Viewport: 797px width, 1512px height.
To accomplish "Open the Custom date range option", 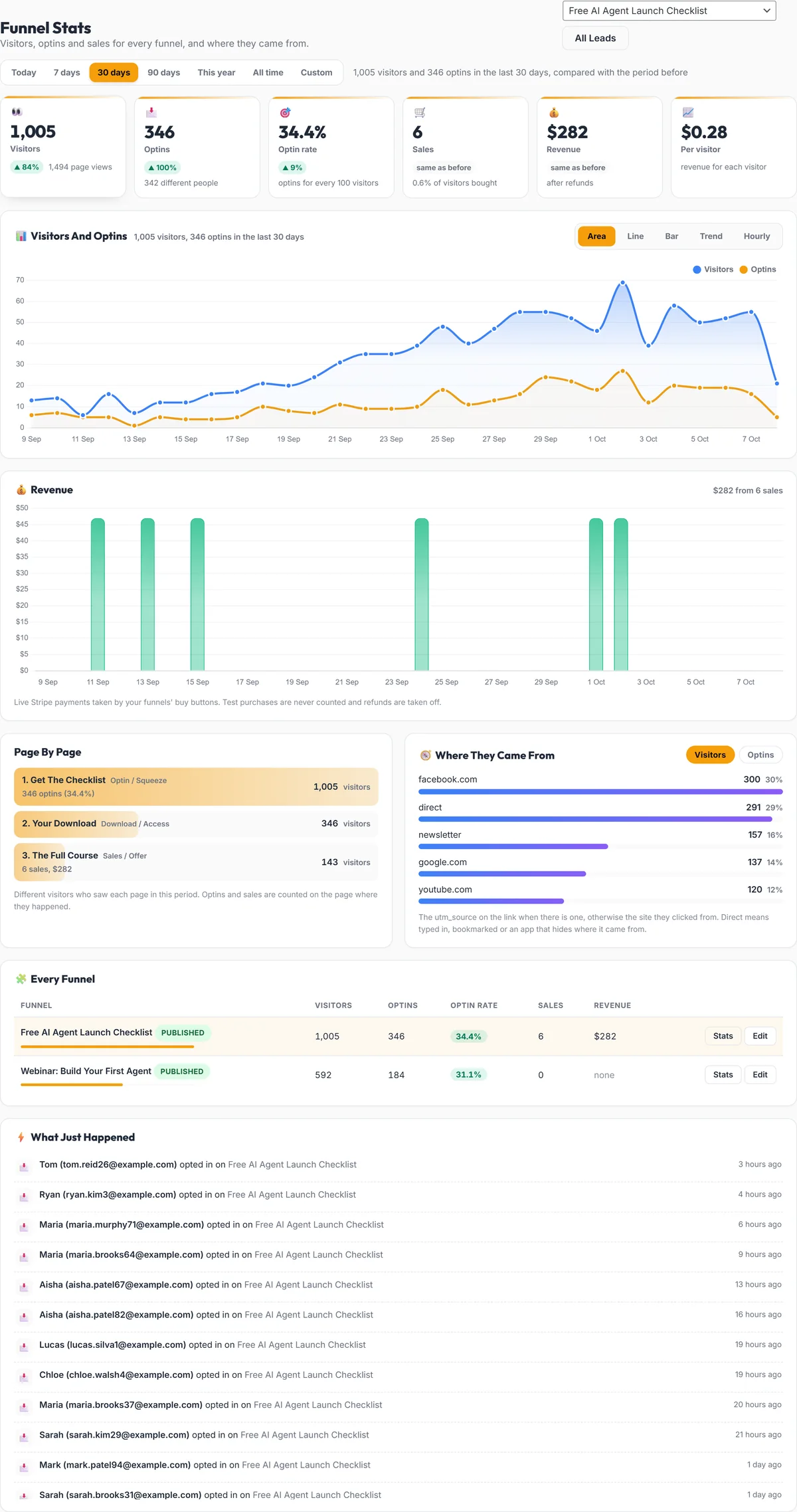I will pos(316,72).
